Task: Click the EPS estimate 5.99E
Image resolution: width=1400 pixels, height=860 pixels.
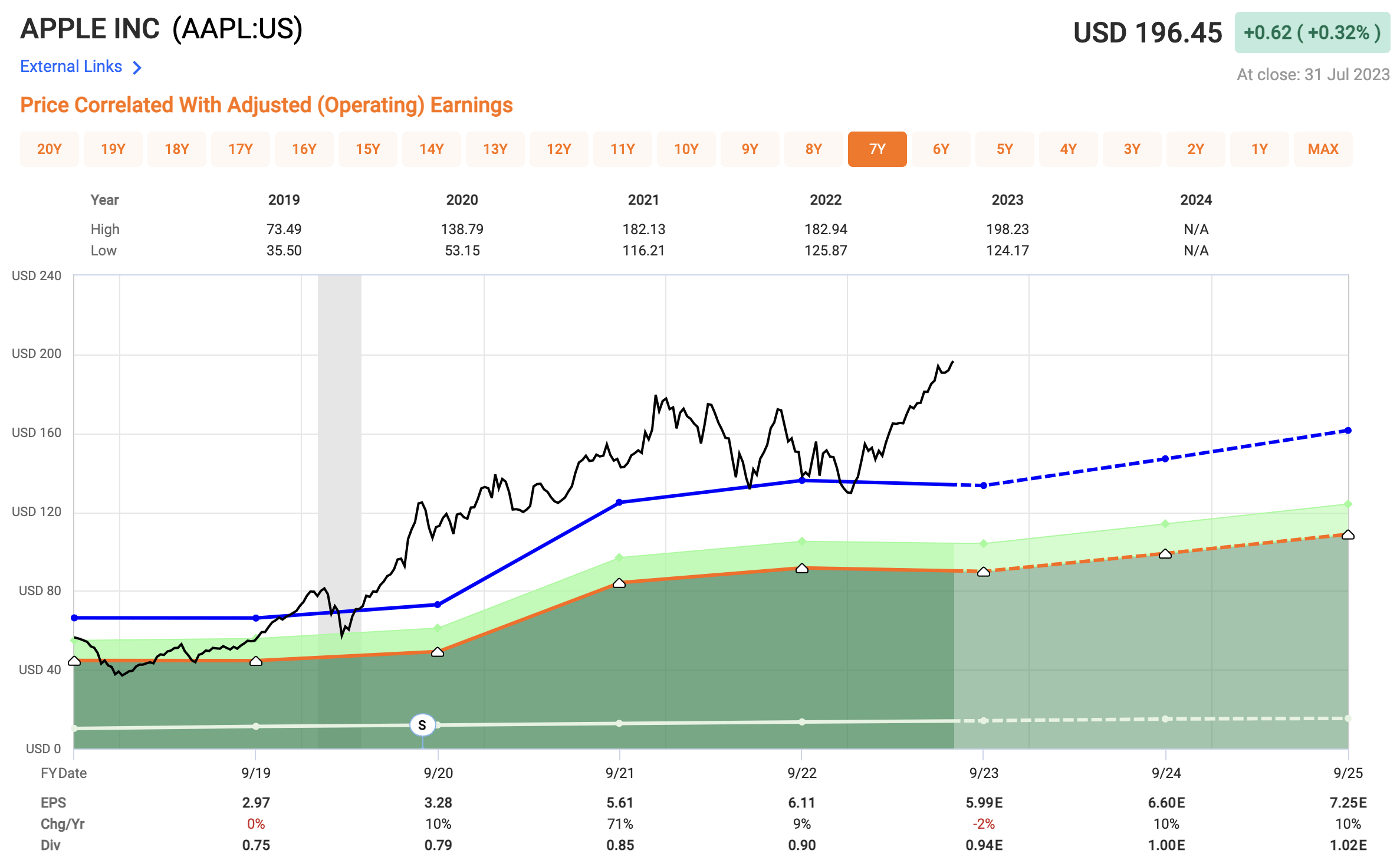Action: 984,803
